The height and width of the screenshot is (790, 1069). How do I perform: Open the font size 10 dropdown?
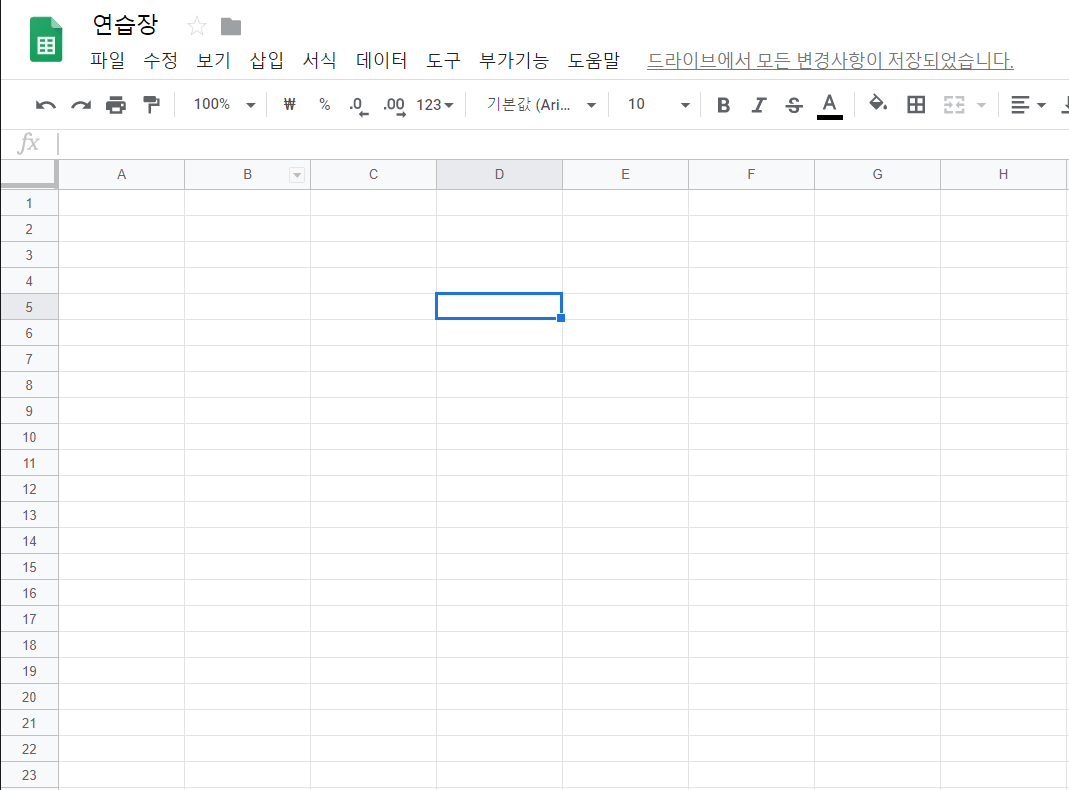[x=659, y=105]
